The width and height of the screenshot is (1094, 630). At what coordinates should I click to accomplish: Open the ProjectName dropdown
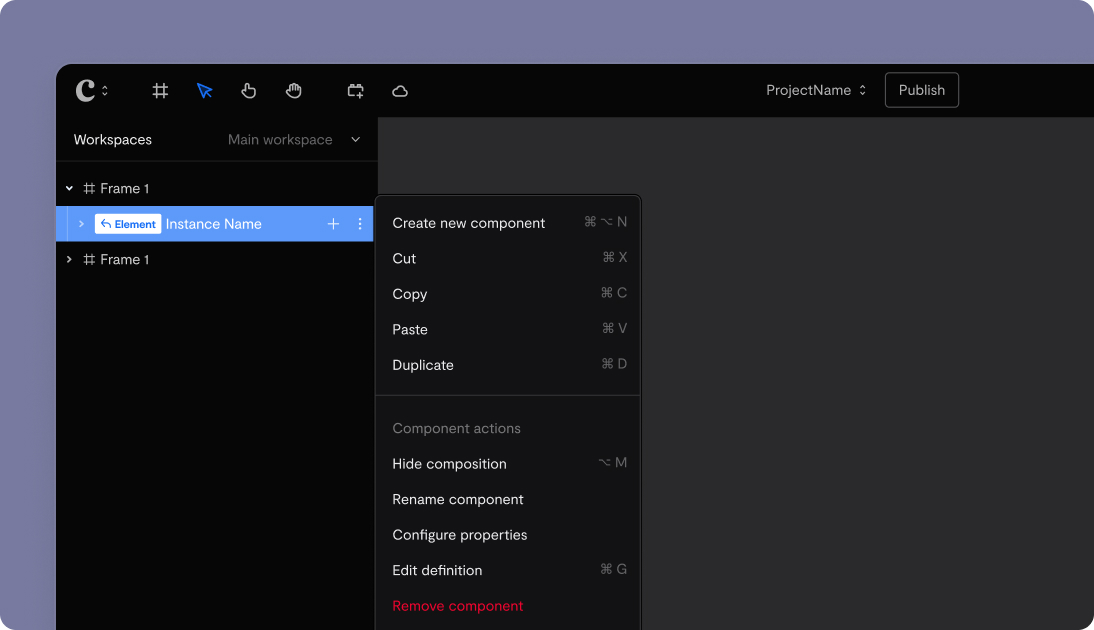coord(816,90)
